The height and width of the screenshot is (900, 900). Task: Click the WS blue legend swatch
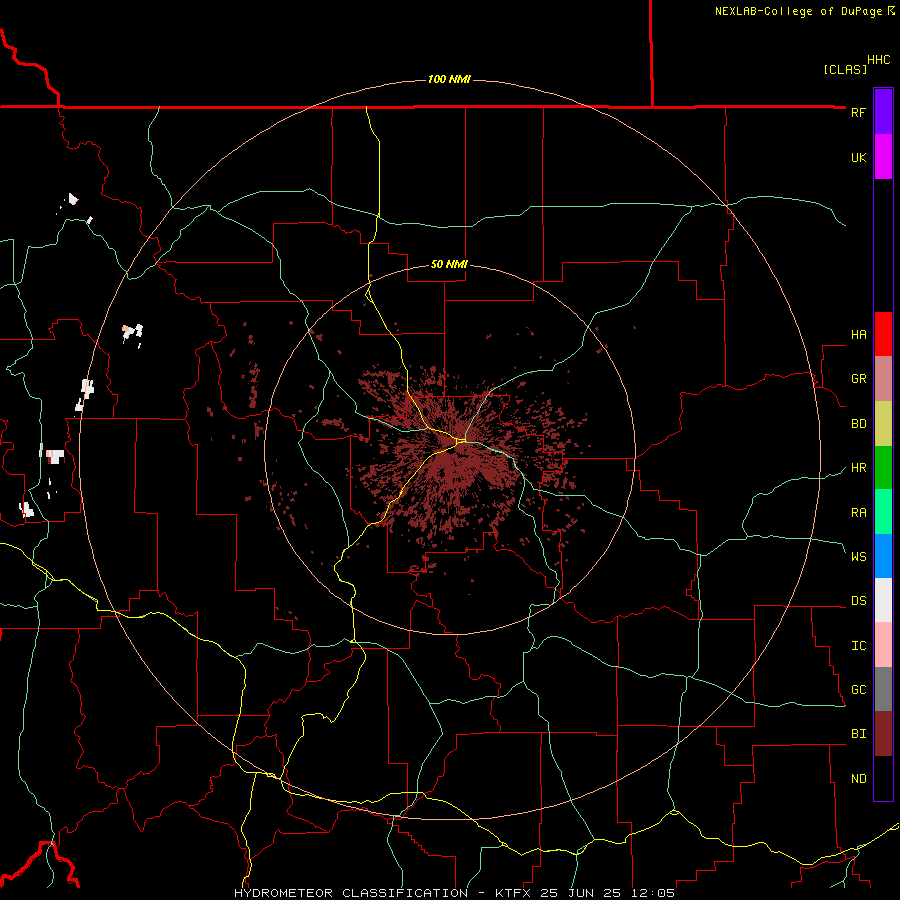[x=883, y=556]
